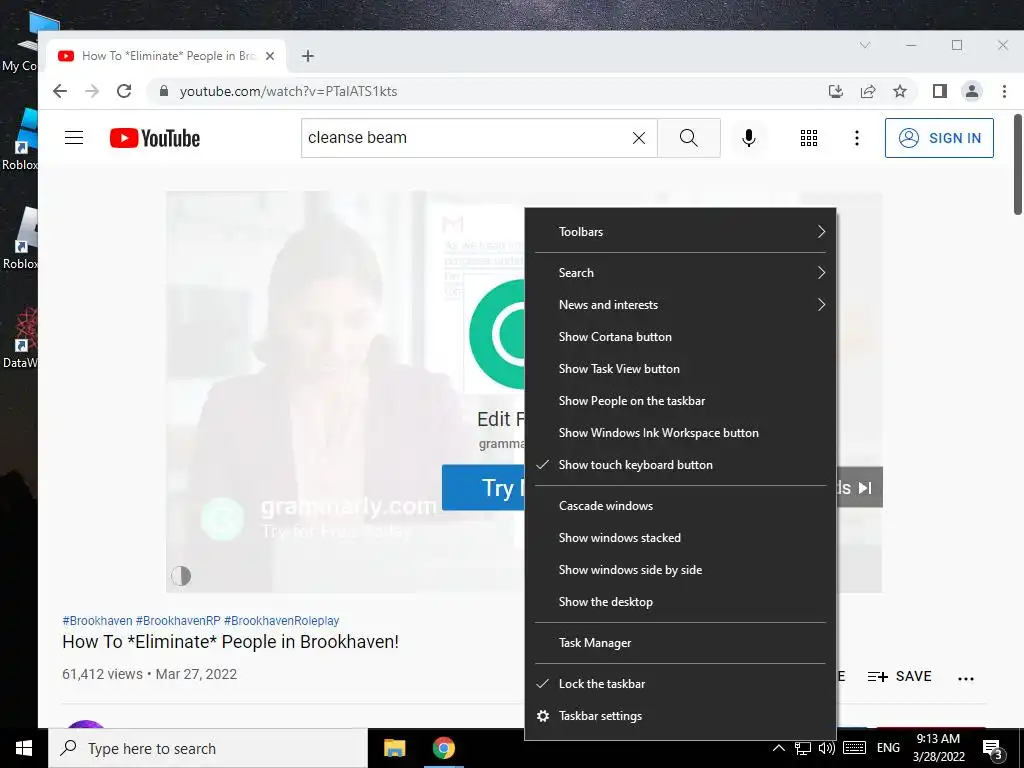Click the YouTube logo
1024x768 pixels.
(155, 138)
